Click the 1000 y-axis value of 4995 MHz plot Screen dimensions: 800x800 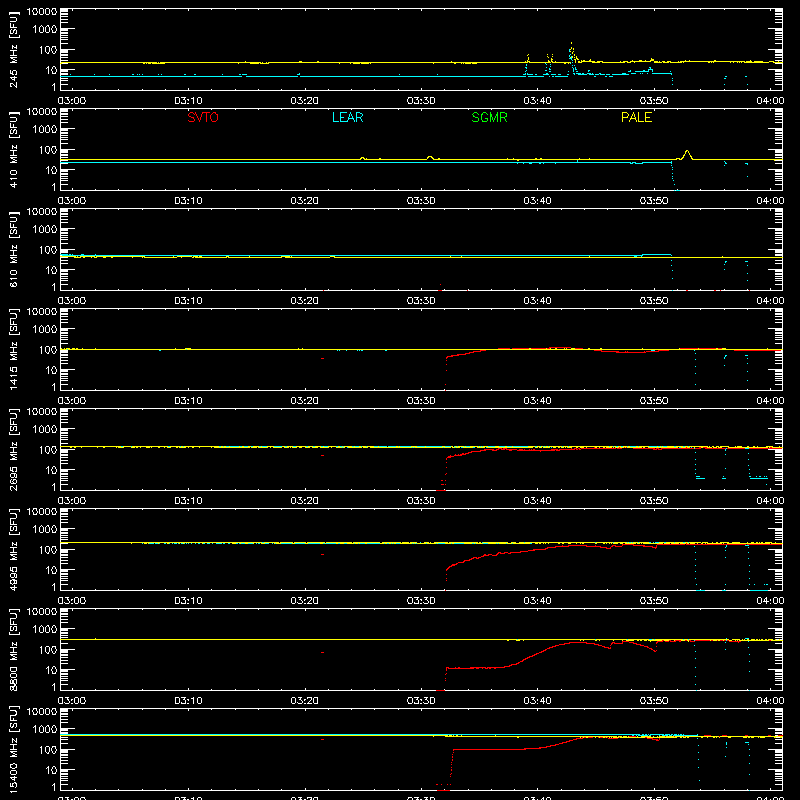45,530
